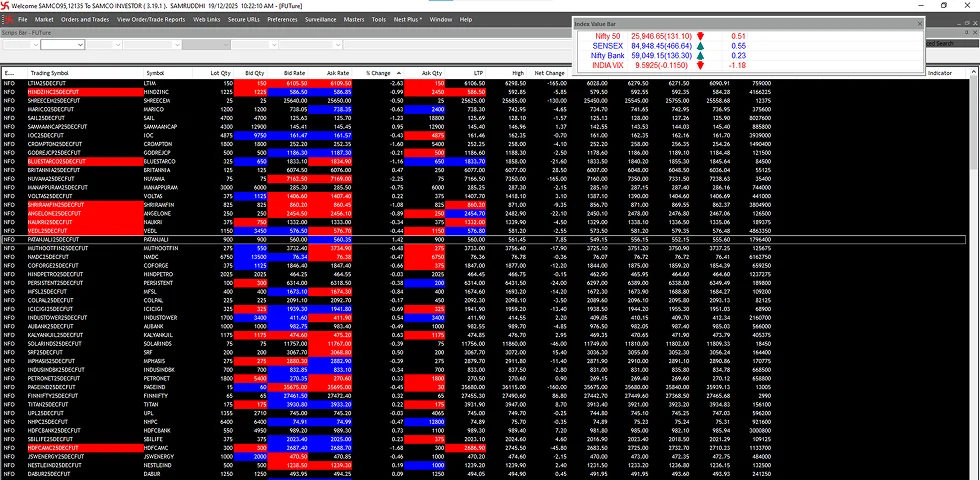Open the Help menu
The height and width of the screenshot is (480, 980).
(x=466, y=19)
